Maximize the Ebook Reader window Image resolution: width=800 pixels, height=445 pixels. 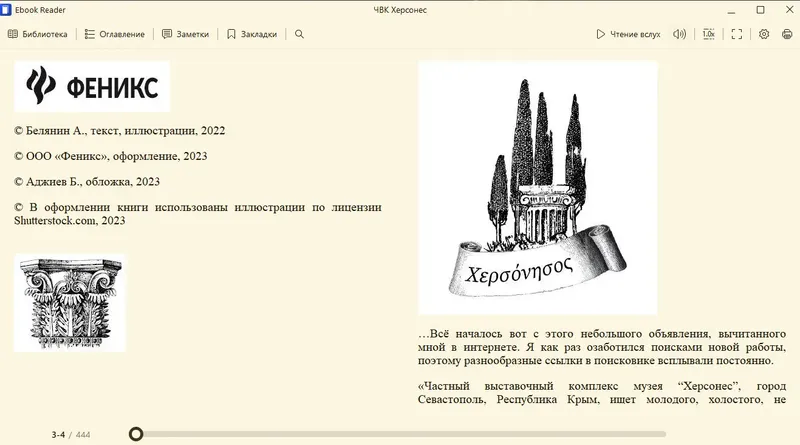tap(760, 10)
